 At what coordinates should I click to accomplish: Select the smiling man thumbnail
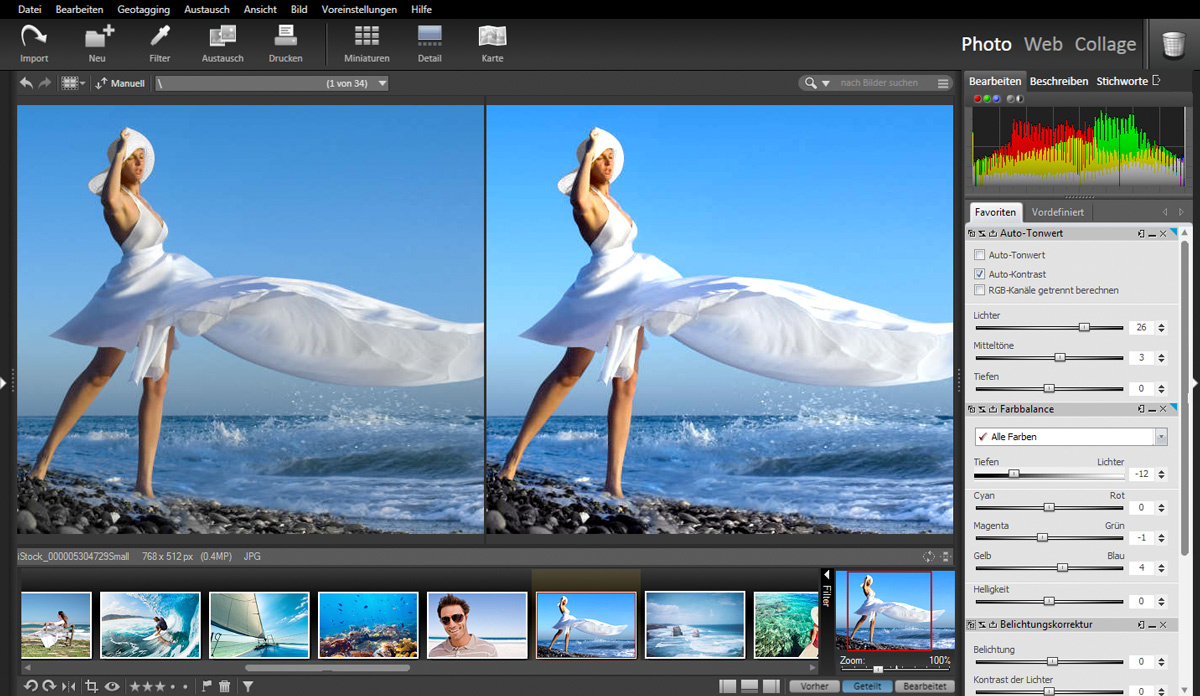(477, 625)
